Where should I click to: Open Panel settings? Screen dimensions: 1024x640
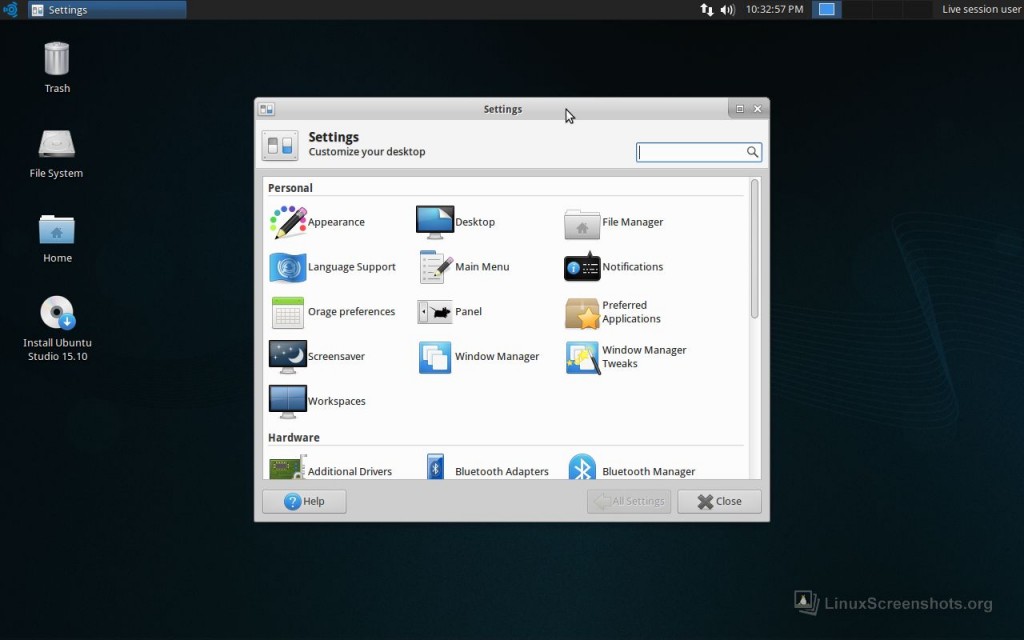tap(435, 312)
